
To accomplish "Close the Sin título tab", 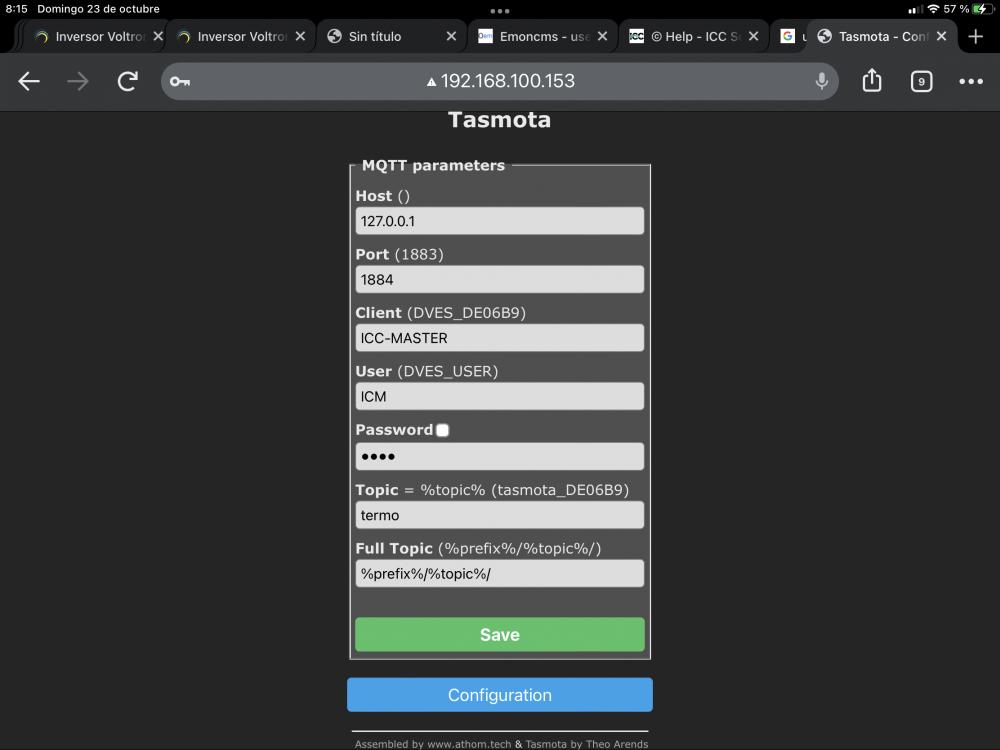I will 451,36.
